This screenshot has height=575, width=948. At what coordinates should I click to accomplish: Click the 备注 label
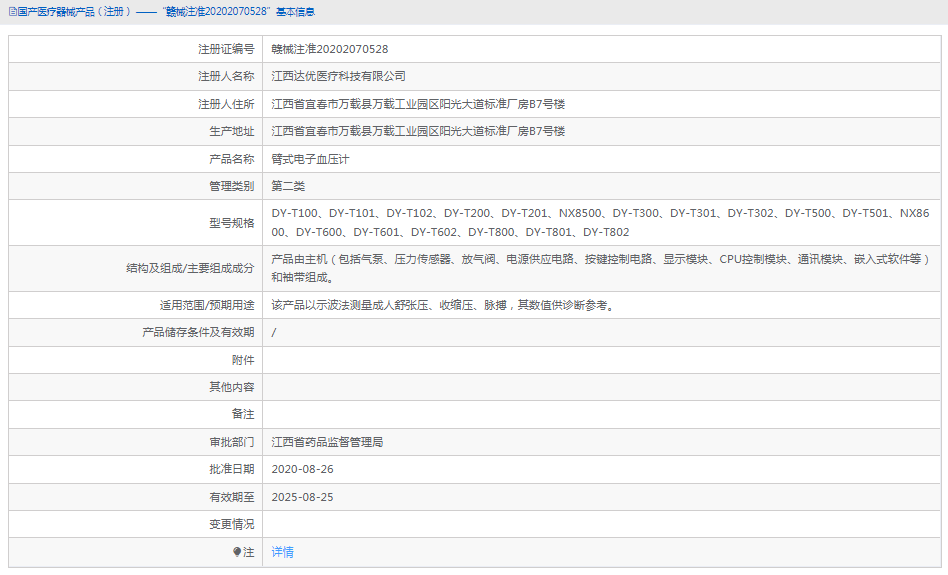click(x=243, y=414)
